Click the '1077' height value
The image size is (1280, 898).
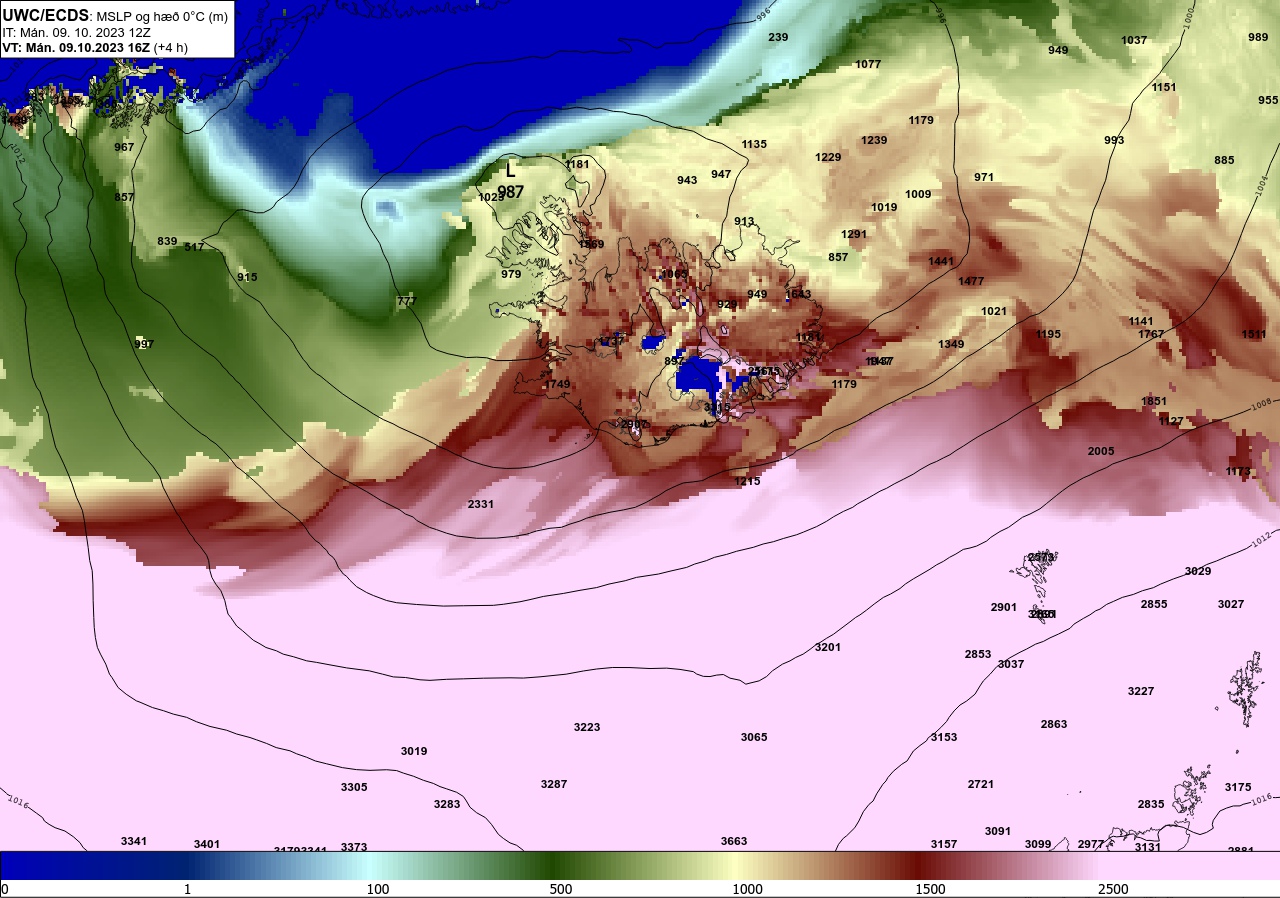[868, 64]
